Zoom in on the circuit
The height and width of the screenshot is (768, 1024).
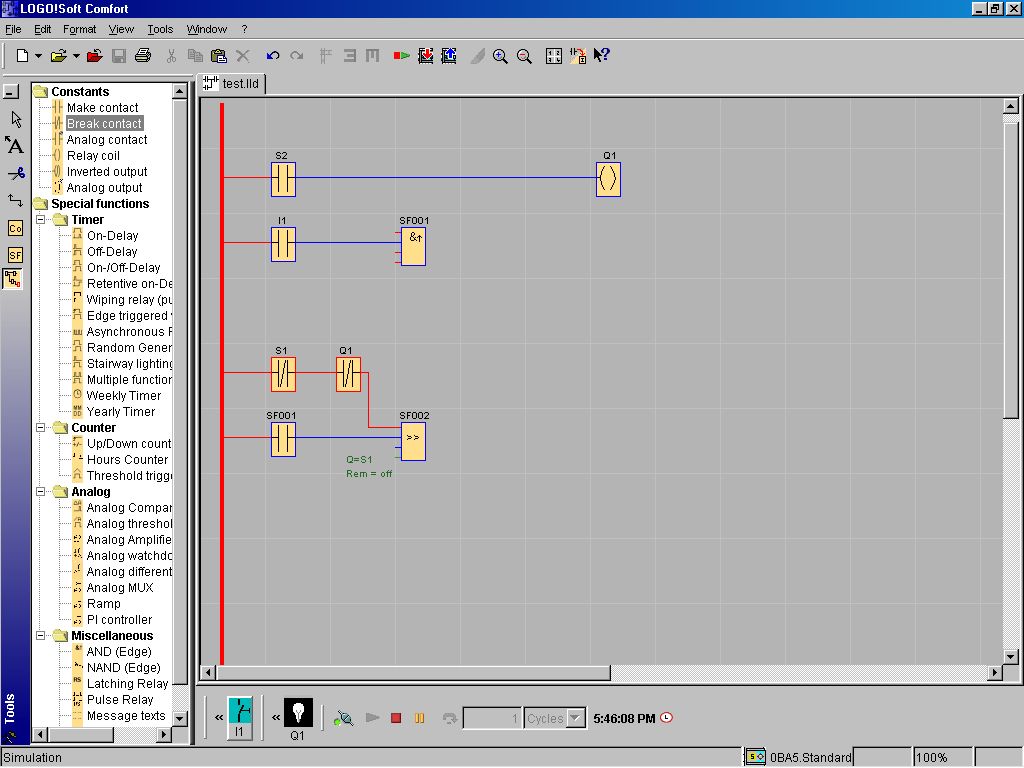pyautogui.click(x=500, y=56)
